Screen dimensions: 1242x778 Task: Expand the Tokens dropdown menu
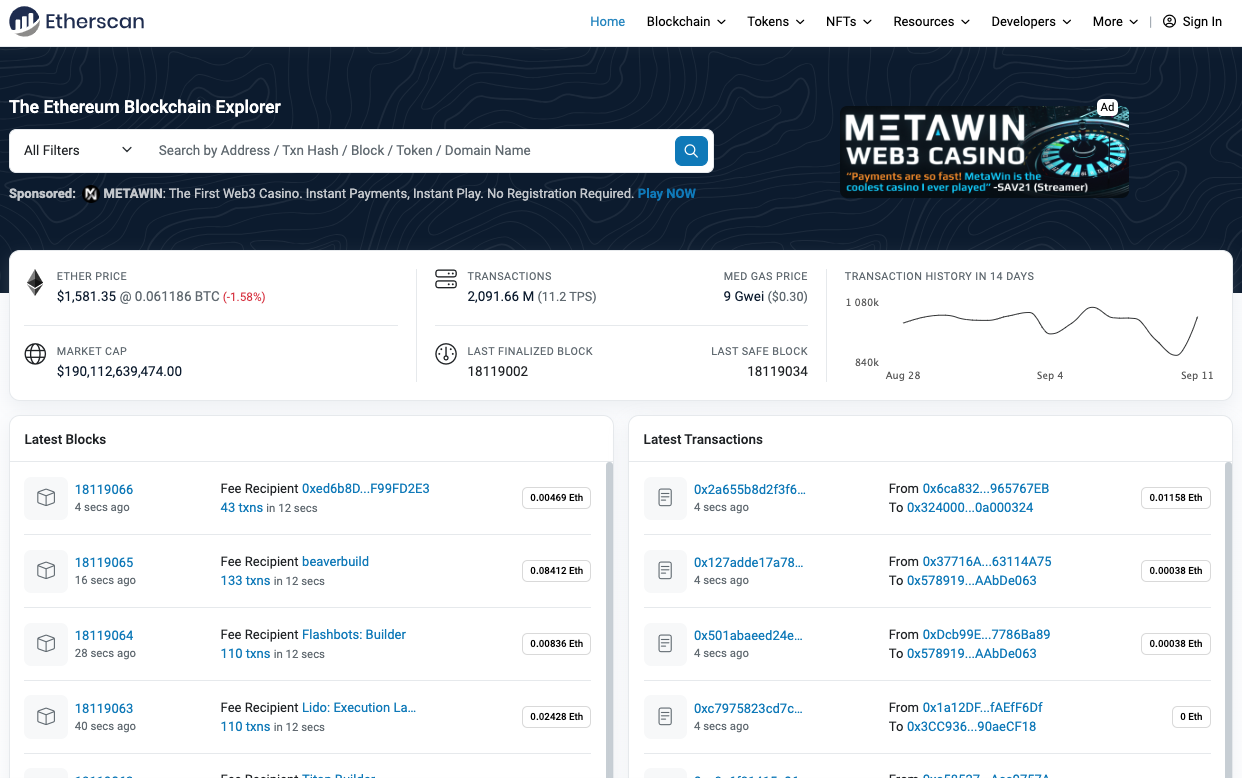[775, 22]
